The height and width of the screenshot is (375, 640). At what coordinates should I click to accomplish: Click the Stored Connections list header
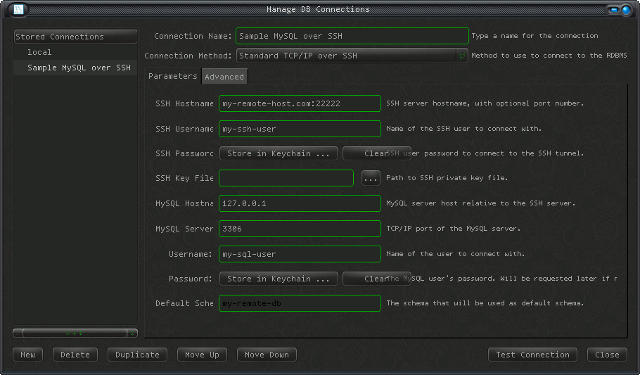pyautogui.click(x=75, y=37)
